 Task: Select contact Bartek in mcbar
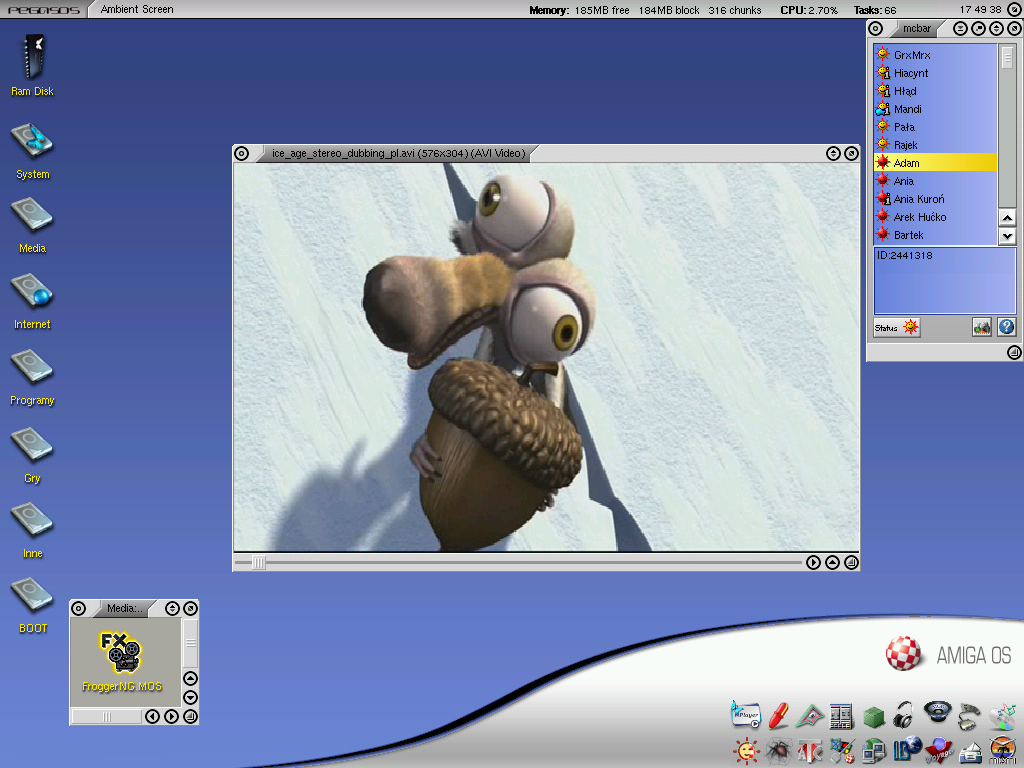(935, 235)
